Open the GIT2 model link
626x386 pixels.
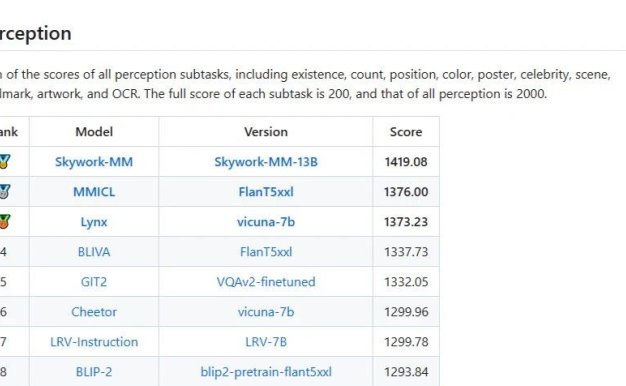94,282
